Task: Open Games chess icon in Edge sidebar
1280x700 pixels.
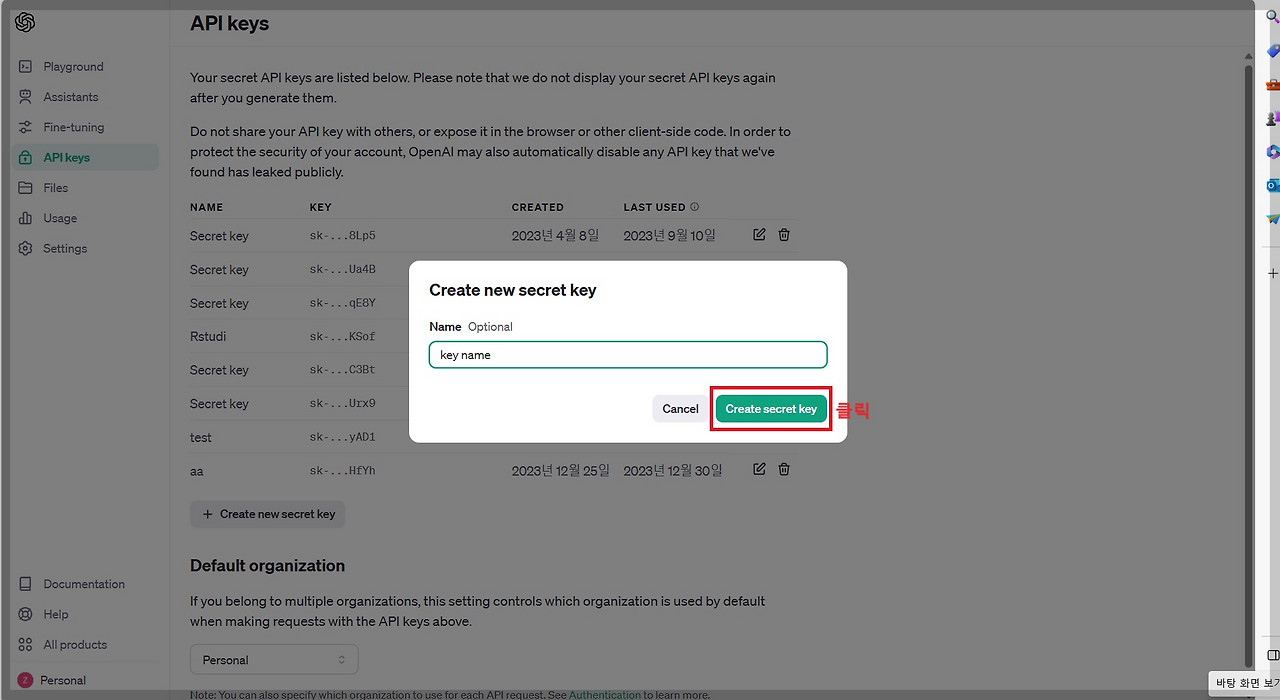Action: (x=1273, y=118)
